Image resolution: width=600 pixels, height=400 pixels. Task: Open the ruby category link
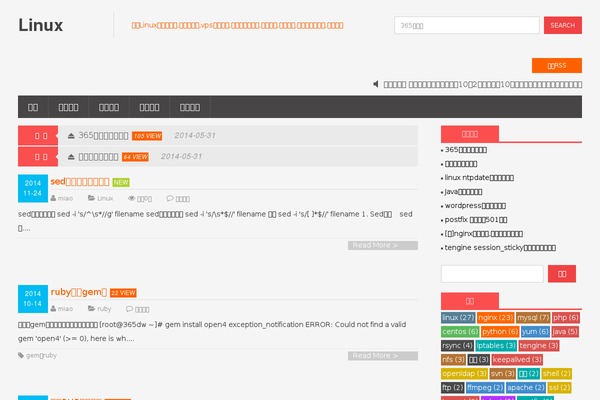click(104, 309)
